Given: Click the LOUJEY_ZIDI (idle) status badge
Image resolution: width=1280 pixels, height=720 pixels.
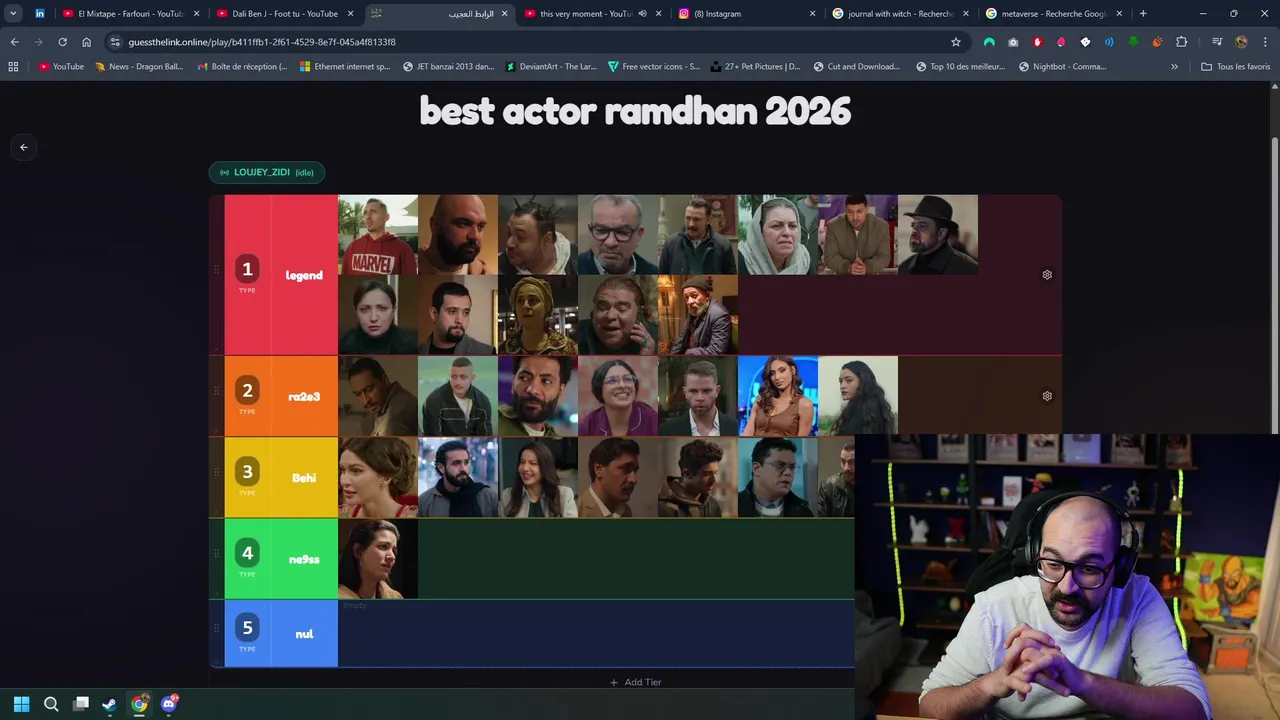Looking at the screenshot, I should (267, 172).
